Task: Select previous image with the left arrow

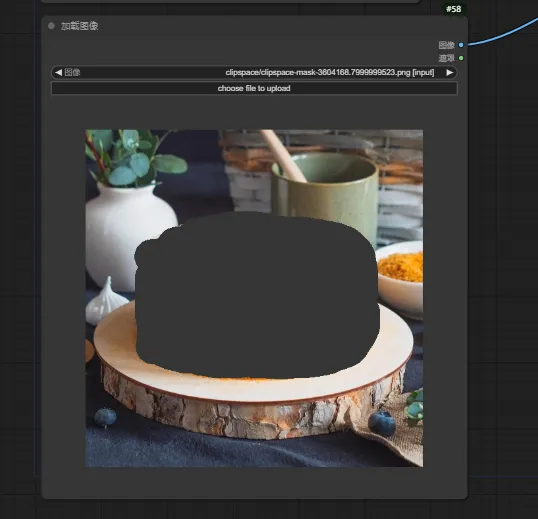Action: [58, 72]
